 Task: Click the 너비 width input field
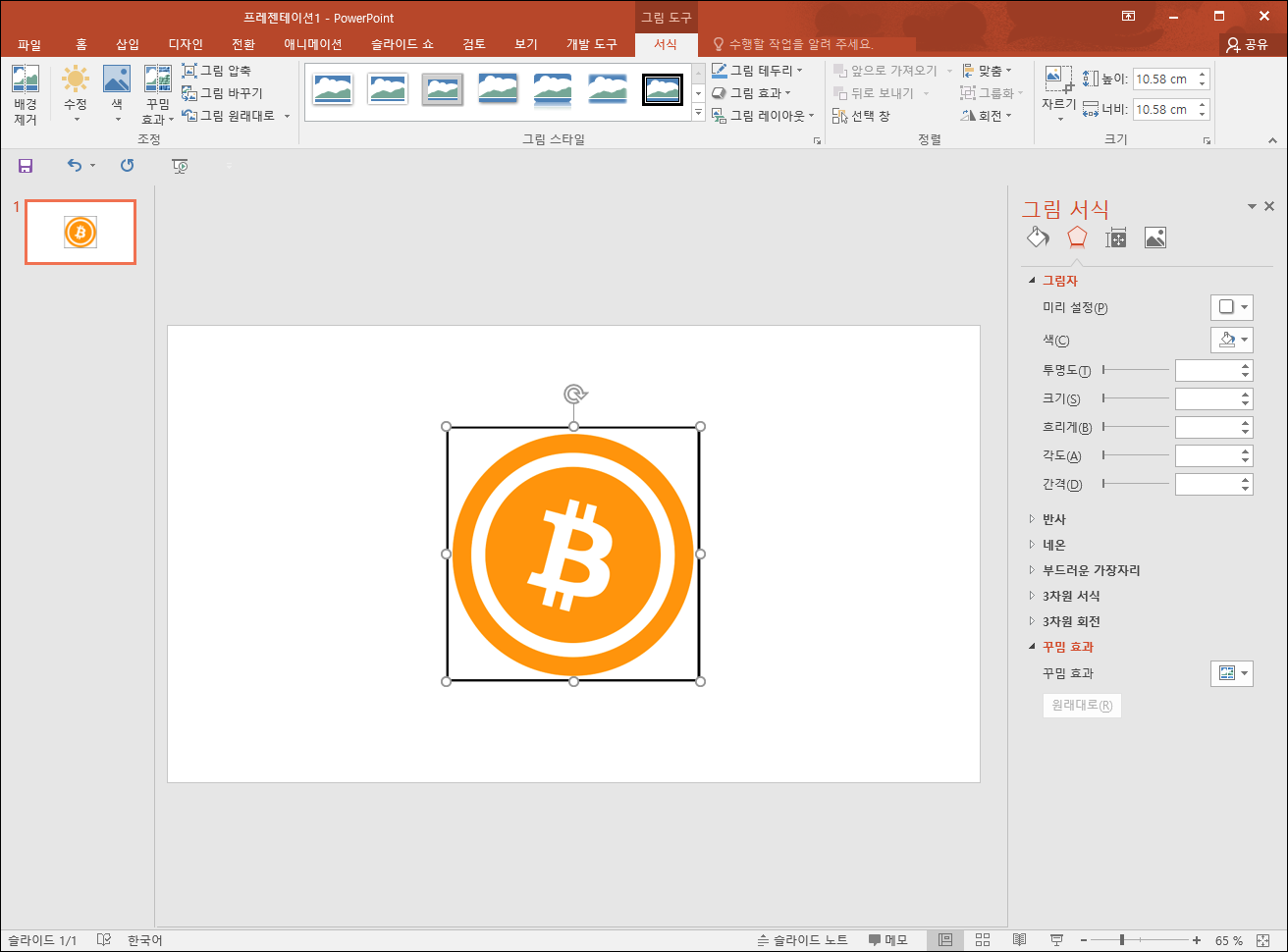[1164, 109]
